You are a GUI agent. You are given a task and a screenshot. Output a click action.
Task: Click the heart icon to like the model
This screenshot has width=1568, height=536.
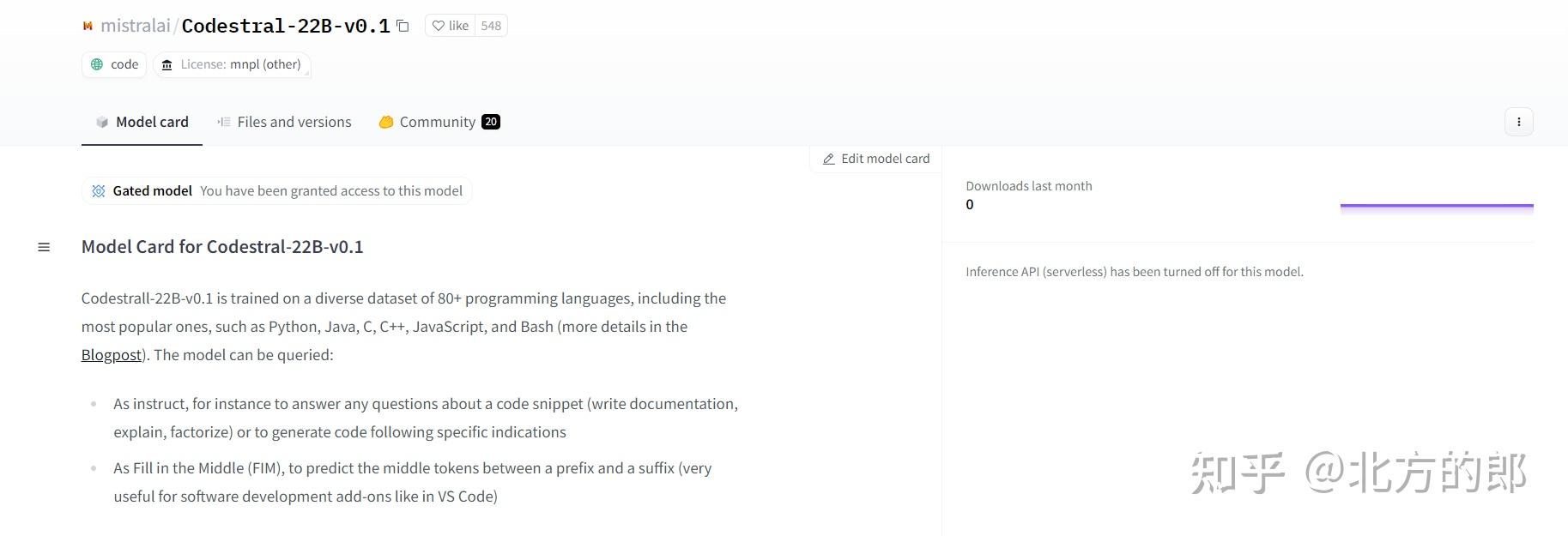438,26
